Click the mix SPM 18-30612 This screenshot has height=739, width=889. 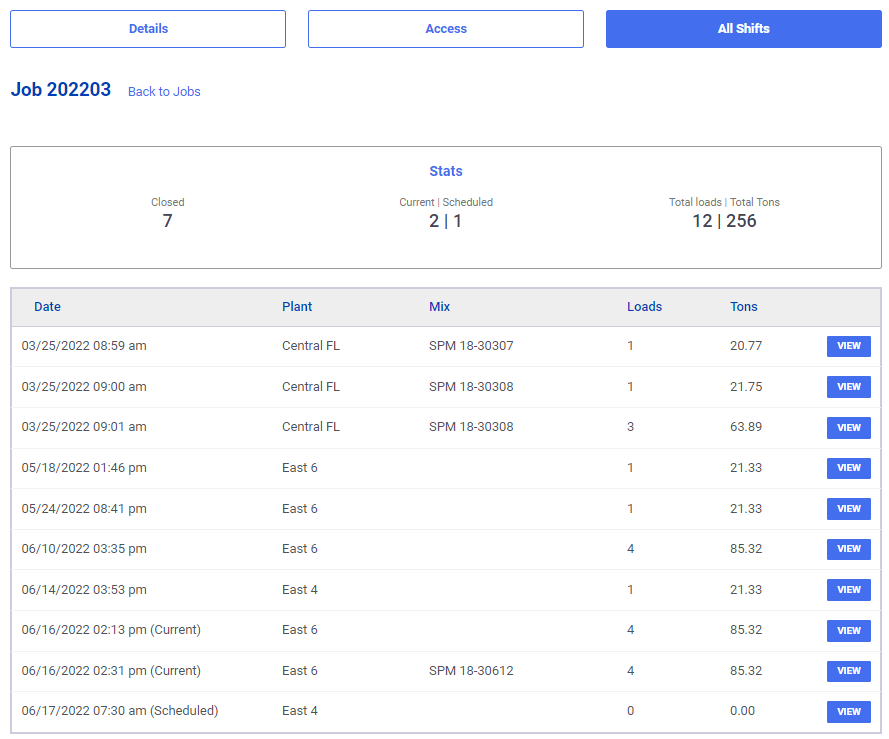tap(471, 671)
